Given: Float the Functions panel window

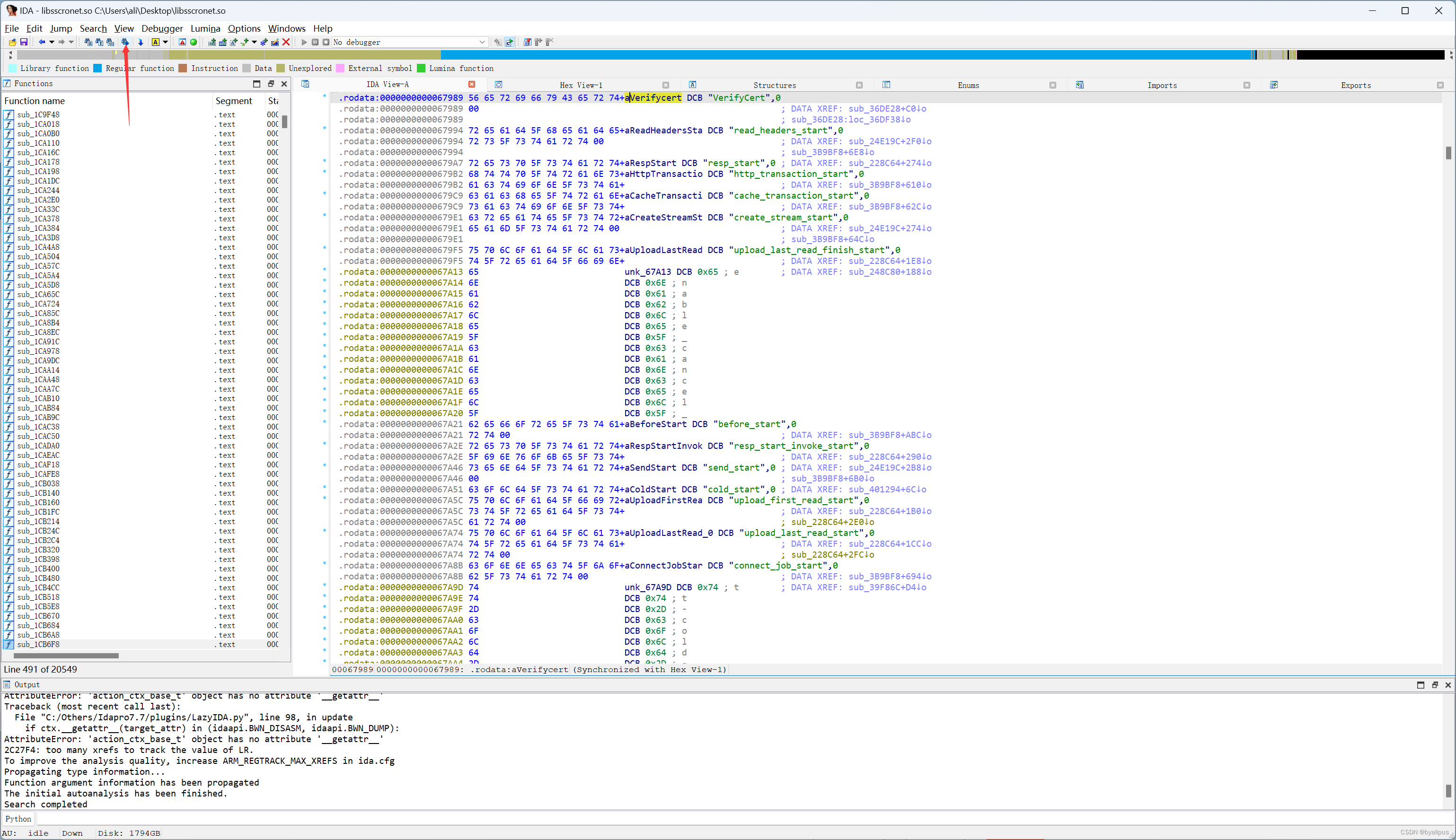Looking at the screenshot, I should tap(271, 84).
